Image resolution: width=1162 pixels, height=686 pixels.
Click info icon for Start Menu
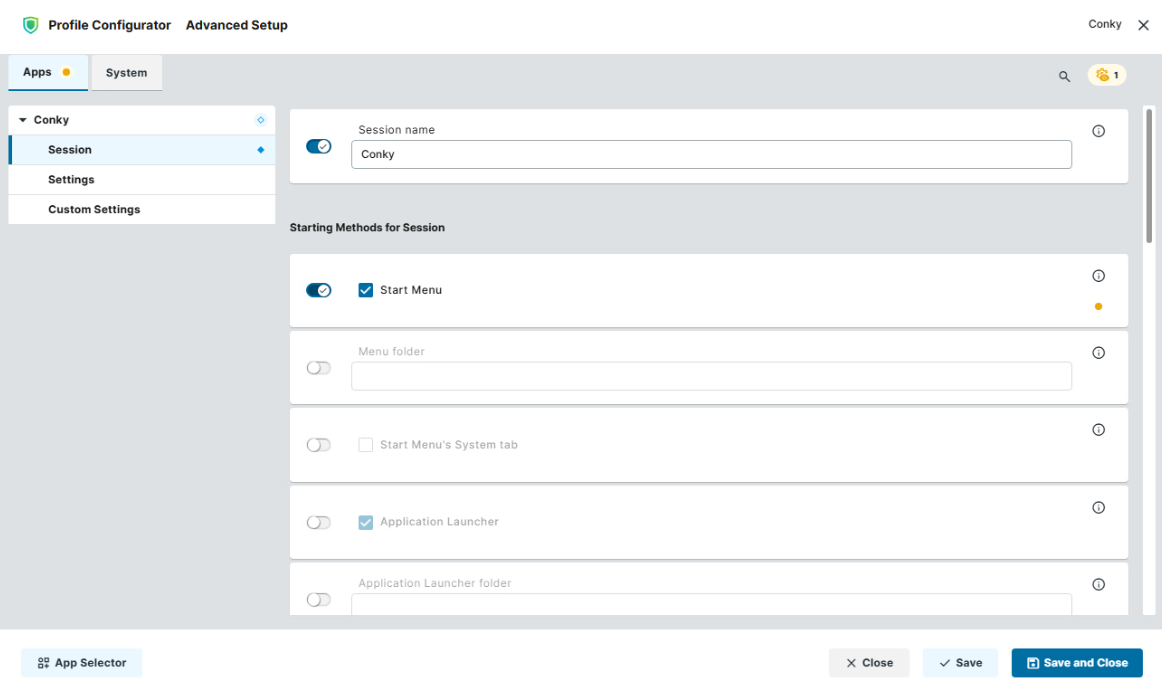1098,276
